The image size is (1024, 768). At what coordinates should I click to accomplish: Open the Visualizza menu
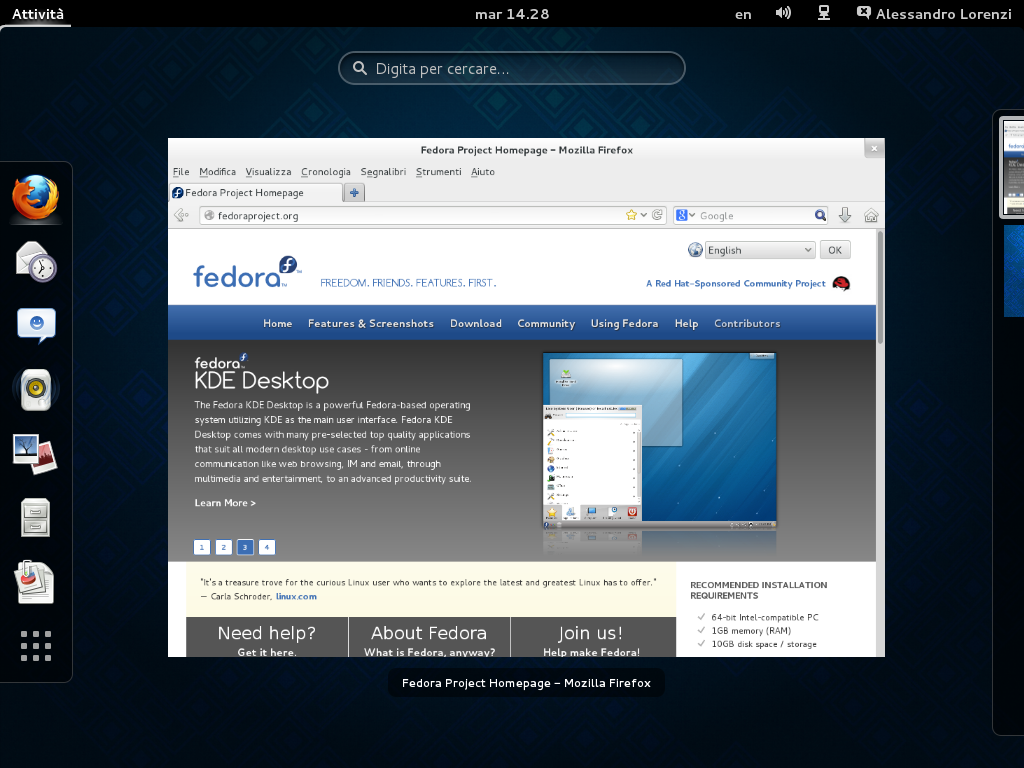click(x=268, y=172)
